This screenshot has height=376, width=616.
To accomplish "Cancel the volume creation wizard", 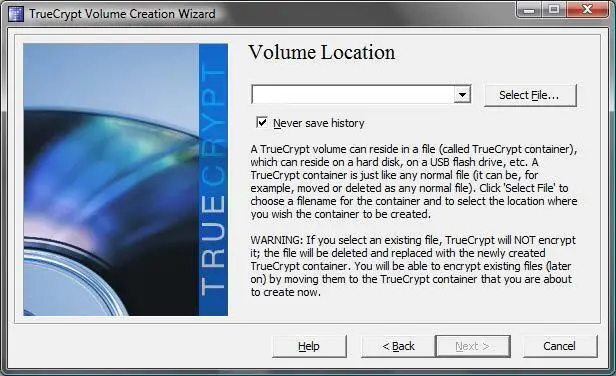I will click(559, 346).
